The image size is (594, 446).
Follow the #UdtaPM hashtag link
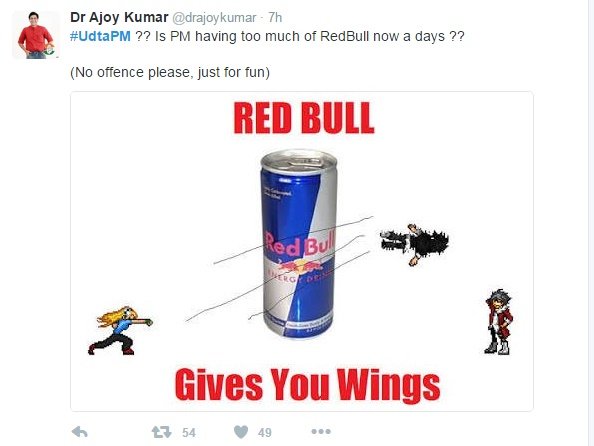pyautogui.click(x=100, y=36)
